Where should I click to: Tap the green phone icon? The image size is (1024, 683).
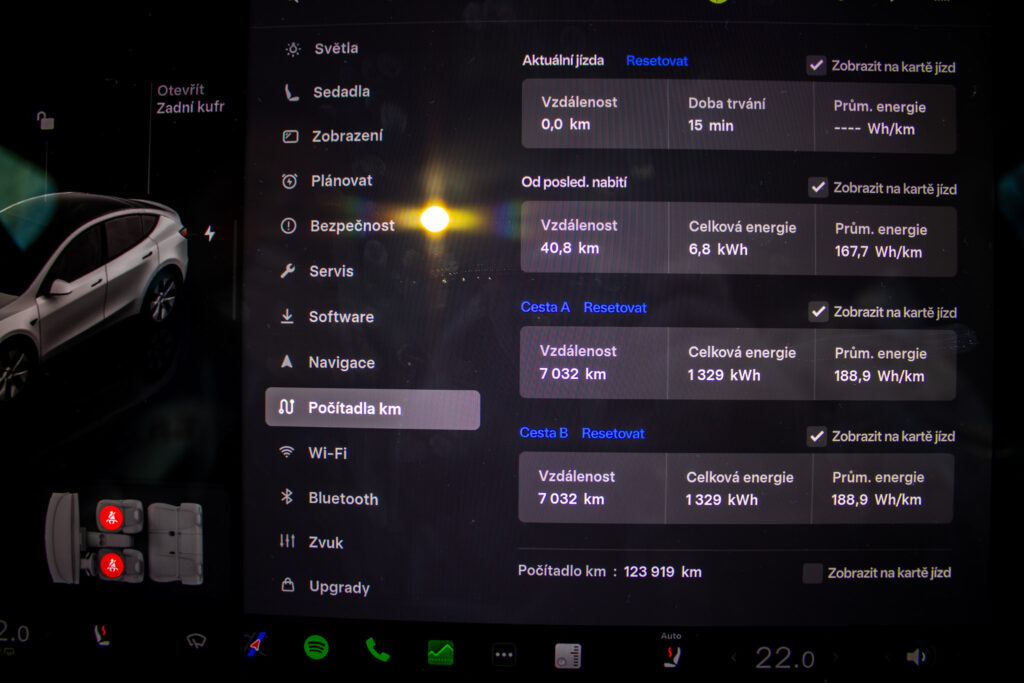[377, 650]
